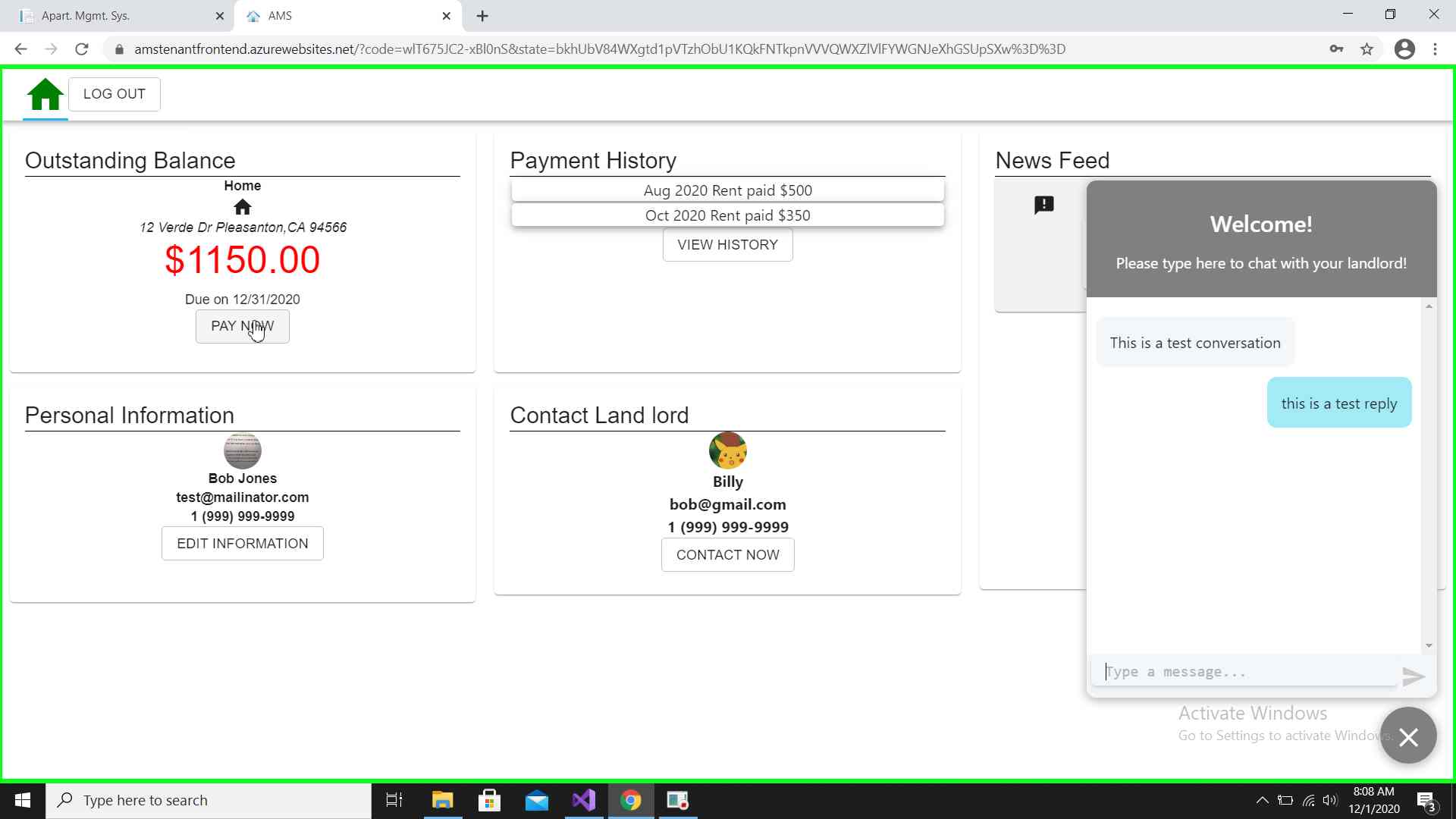Viewport: 1456px width, 819px height.
Task: Click address 12 Verde Dr Pleasanton
Action: (x=243, y=227)
